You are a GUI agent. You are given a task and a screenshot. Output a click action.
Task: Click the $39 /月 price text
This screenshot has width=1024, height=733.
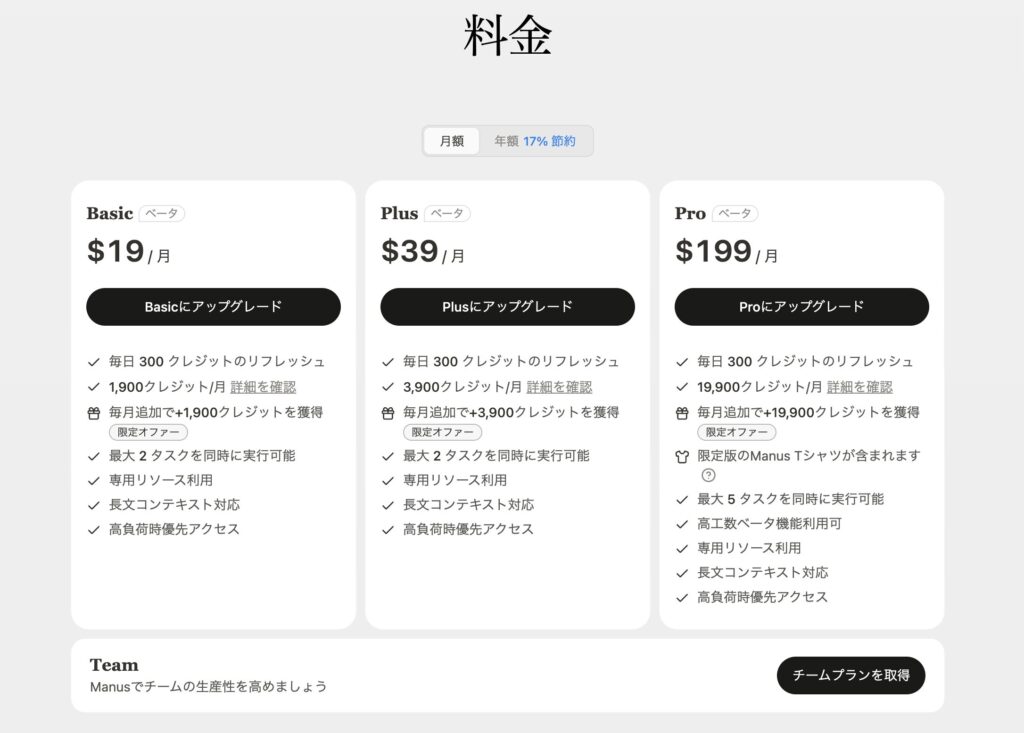point(423,252)
